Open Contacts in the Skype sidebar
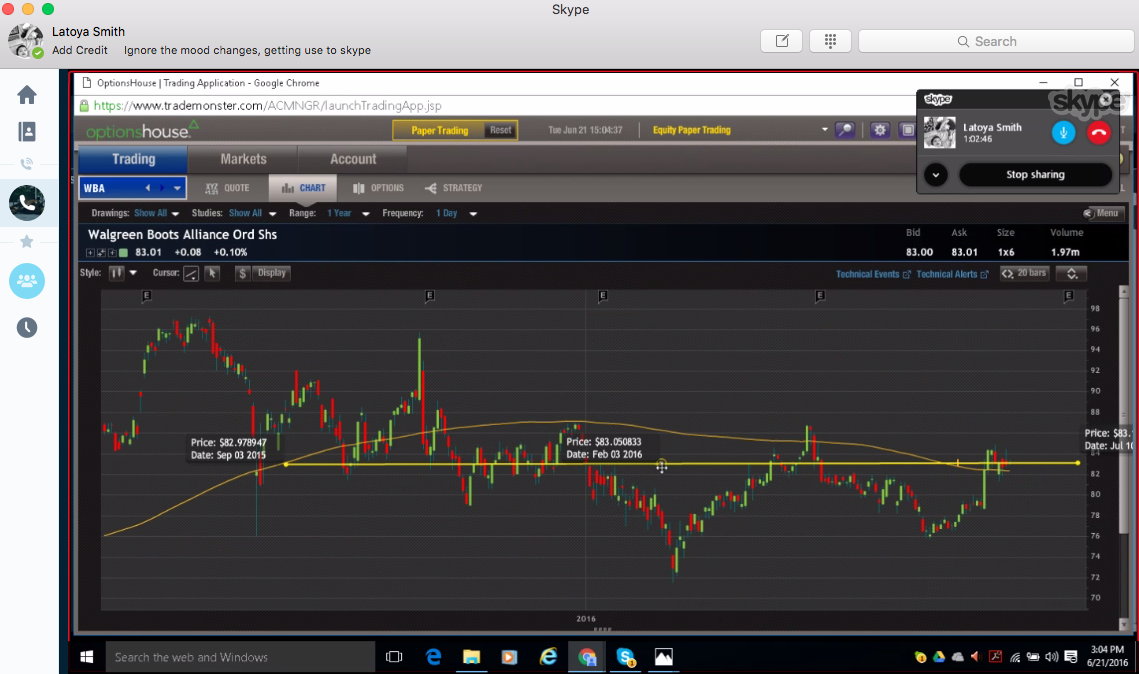 27,132
